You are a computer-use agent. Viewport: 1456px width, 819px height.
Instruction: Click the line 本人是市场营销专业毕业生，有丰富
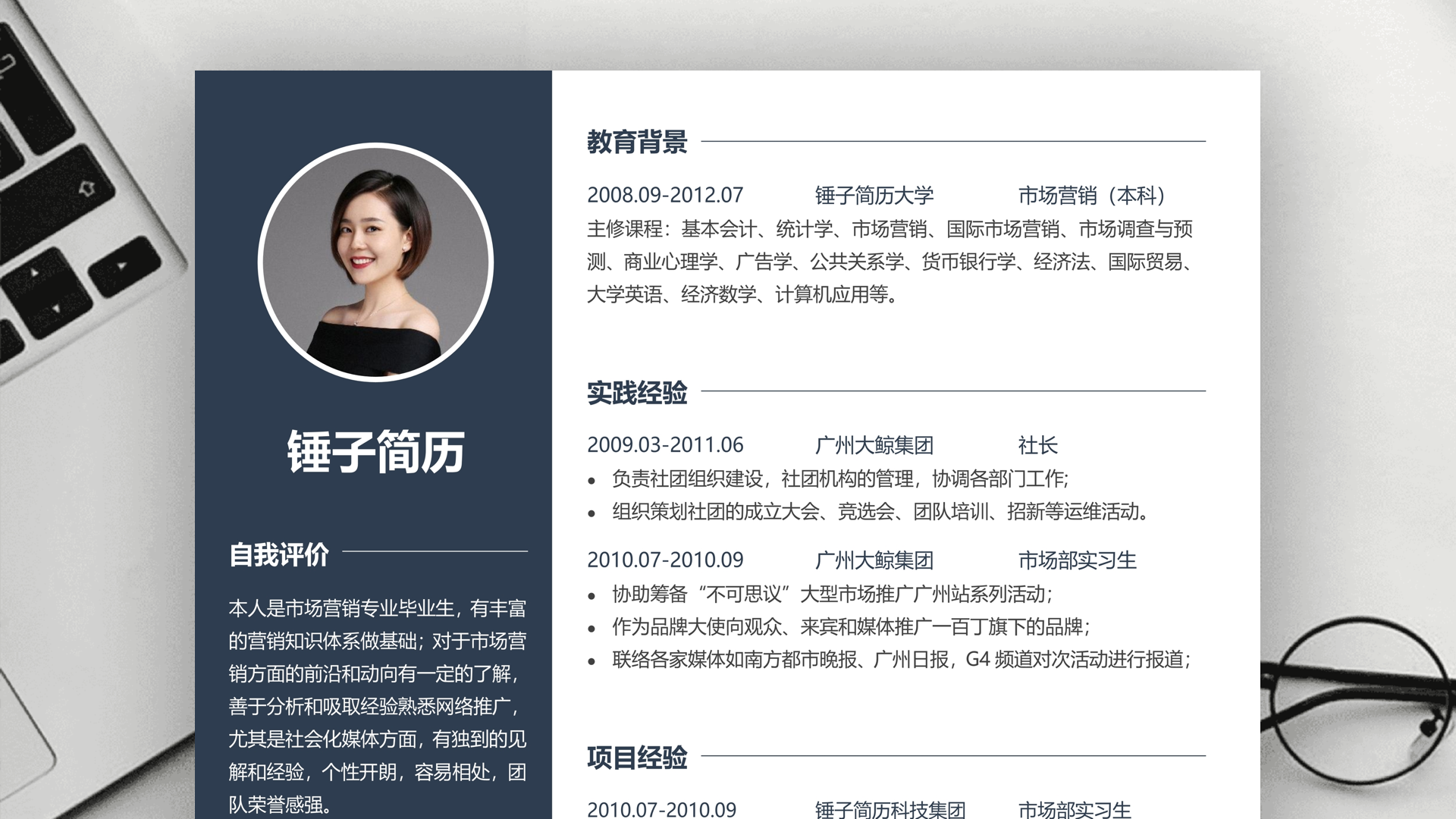[x=378, y=608]
